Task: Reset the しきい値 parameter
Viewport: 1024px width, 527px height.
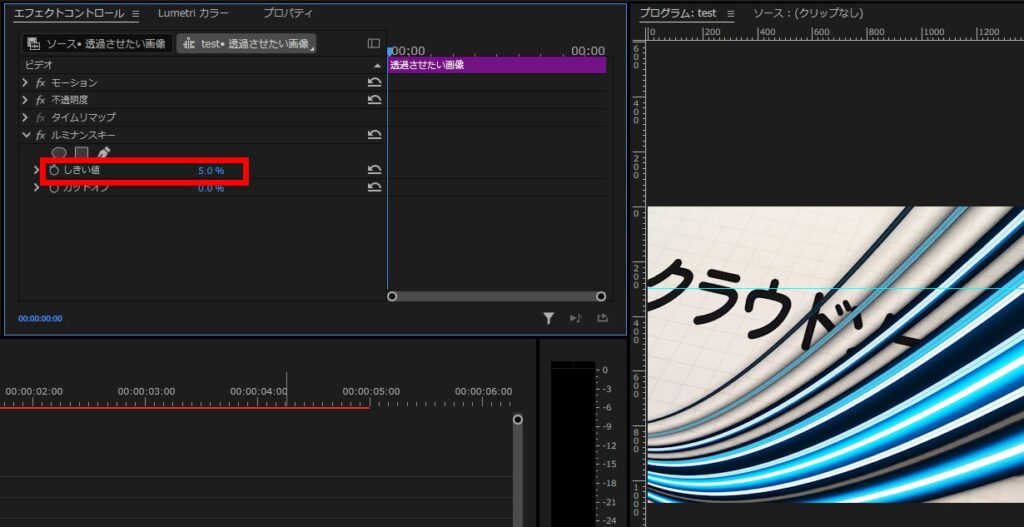Action: tap(375, 170)
